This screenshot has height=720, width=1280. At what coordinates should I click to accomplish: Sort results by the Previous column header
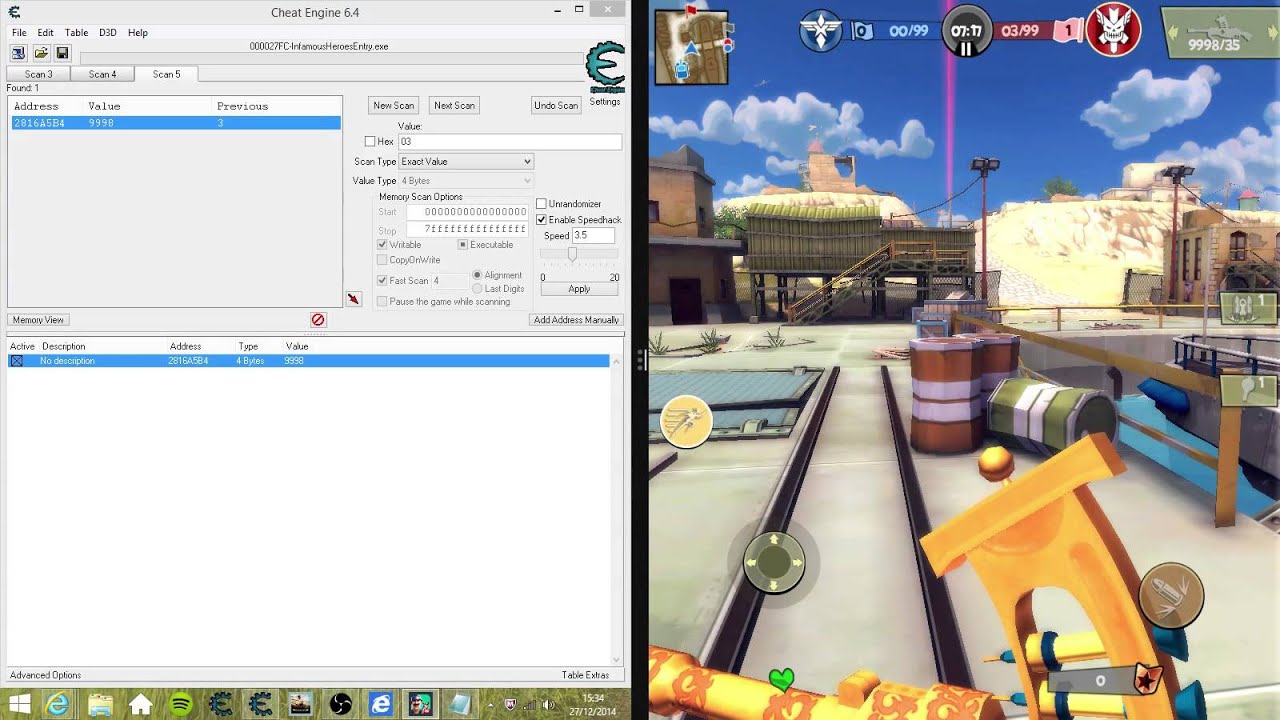click(242, 106)
